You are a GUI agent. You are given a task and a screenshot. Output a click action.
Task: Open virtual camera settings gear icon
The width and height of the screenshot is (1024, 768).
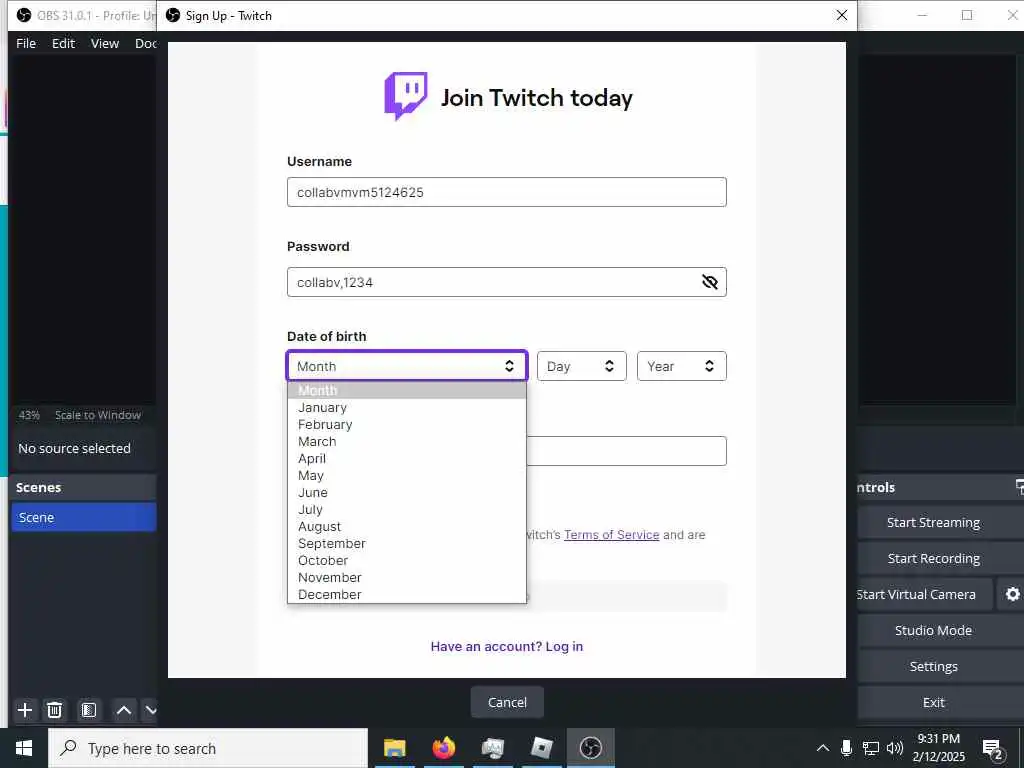pyautogui.click(x=1012, y=594)
